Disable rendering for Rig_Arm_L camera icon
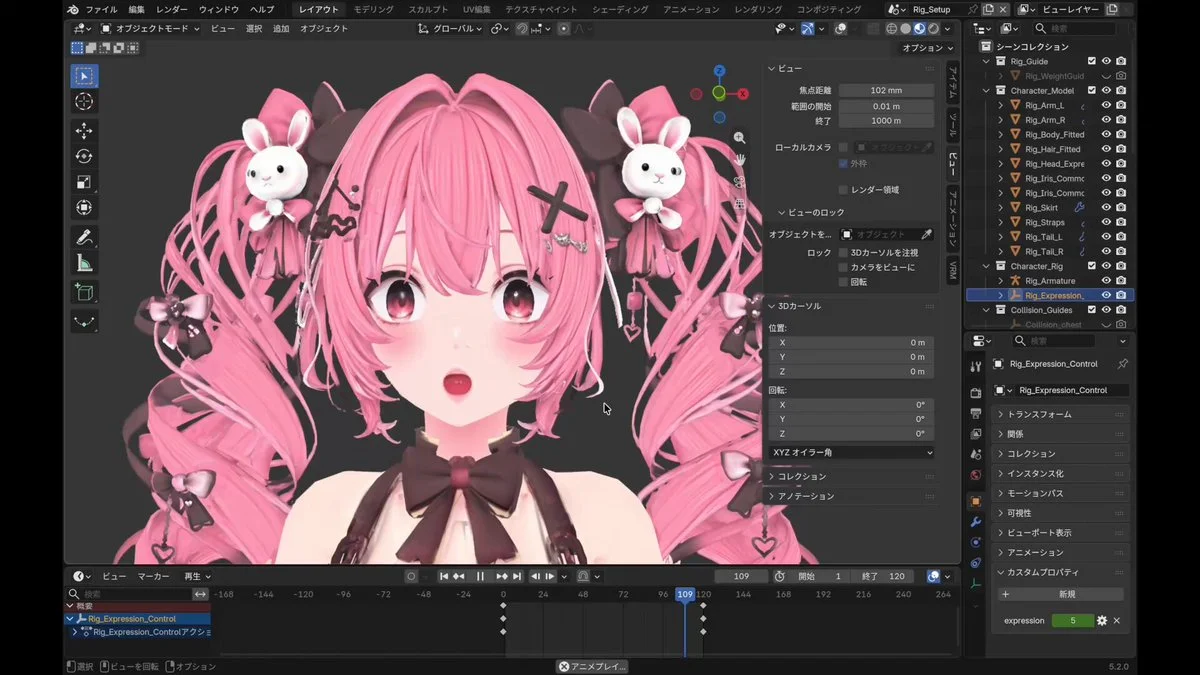Image resolution: width=1200 pixels, height=675 pixels. click(1121, 105)
